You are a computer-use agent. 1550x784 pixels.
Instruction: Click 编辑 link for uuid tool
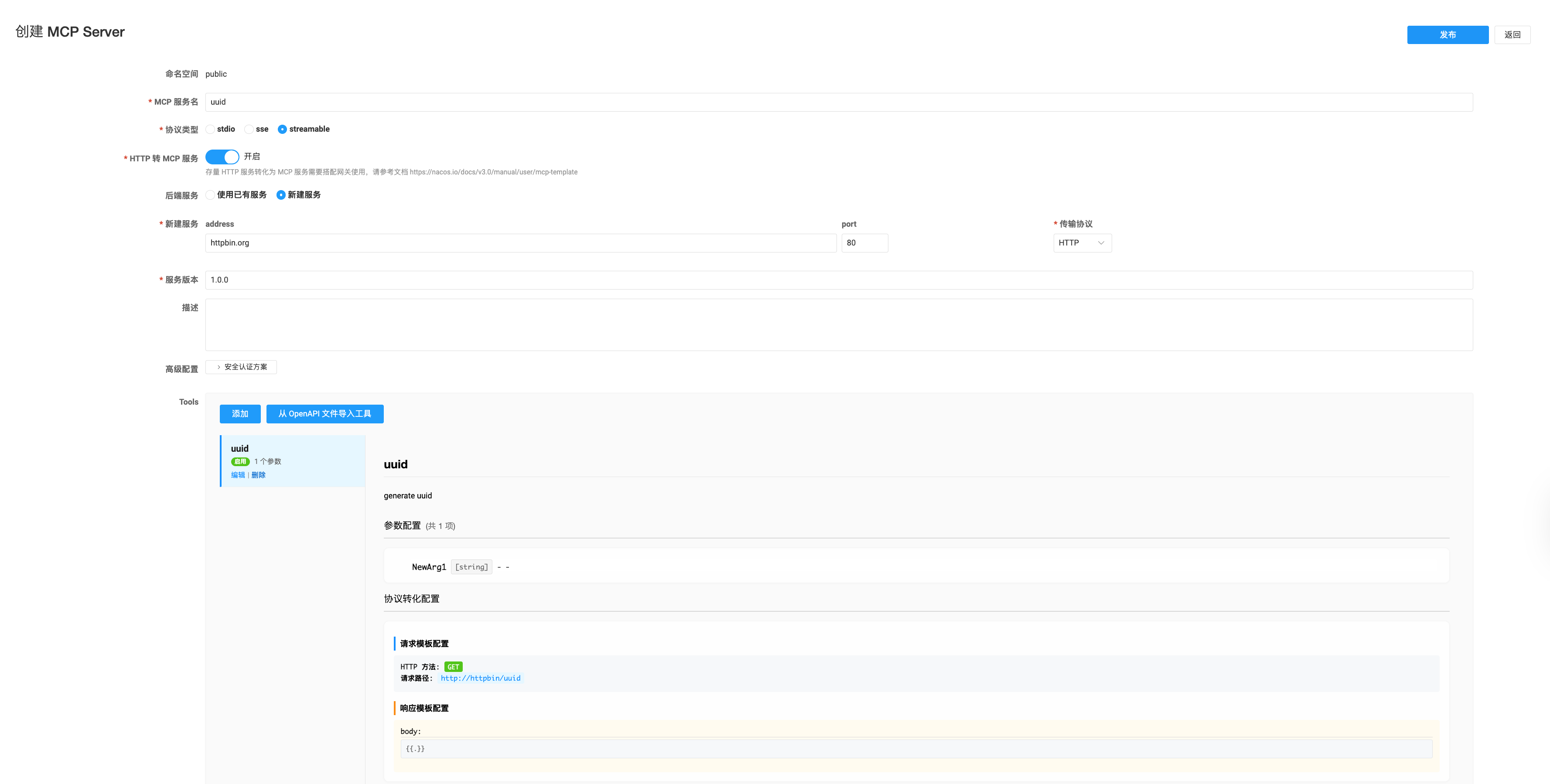click(x=238, y=475)
